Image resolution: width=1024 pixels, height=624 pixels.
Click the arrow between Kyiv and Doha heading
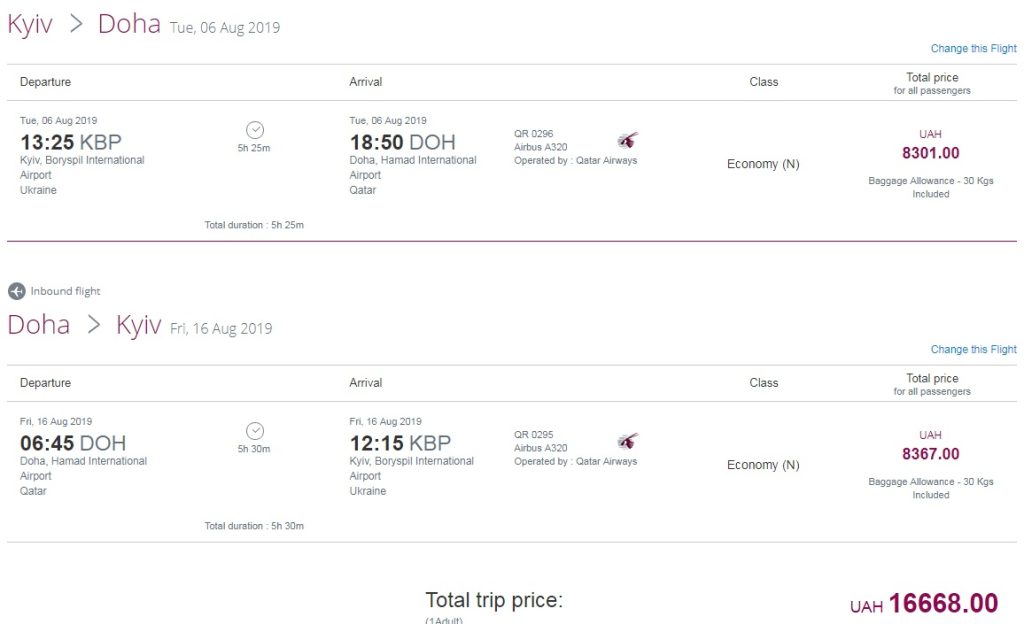point(75,25)
